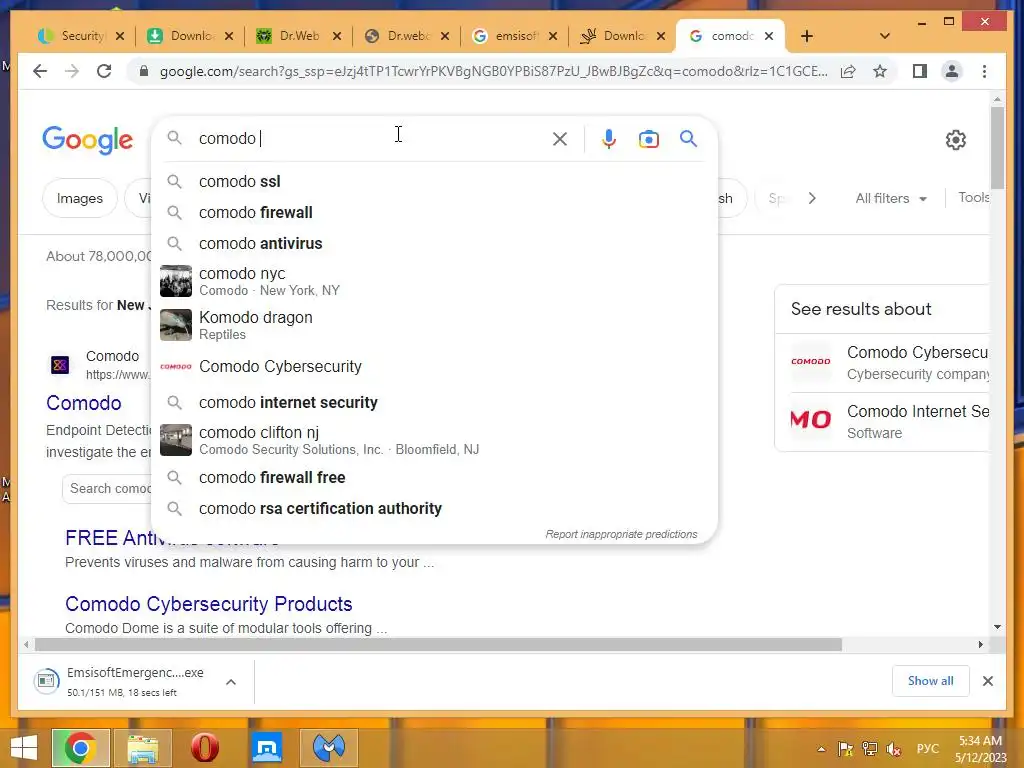This screenshot has height=768, width=1024.
Task: Open Comodo Cybersecurity knowledge panel entry
Action: tap(889, 362)
